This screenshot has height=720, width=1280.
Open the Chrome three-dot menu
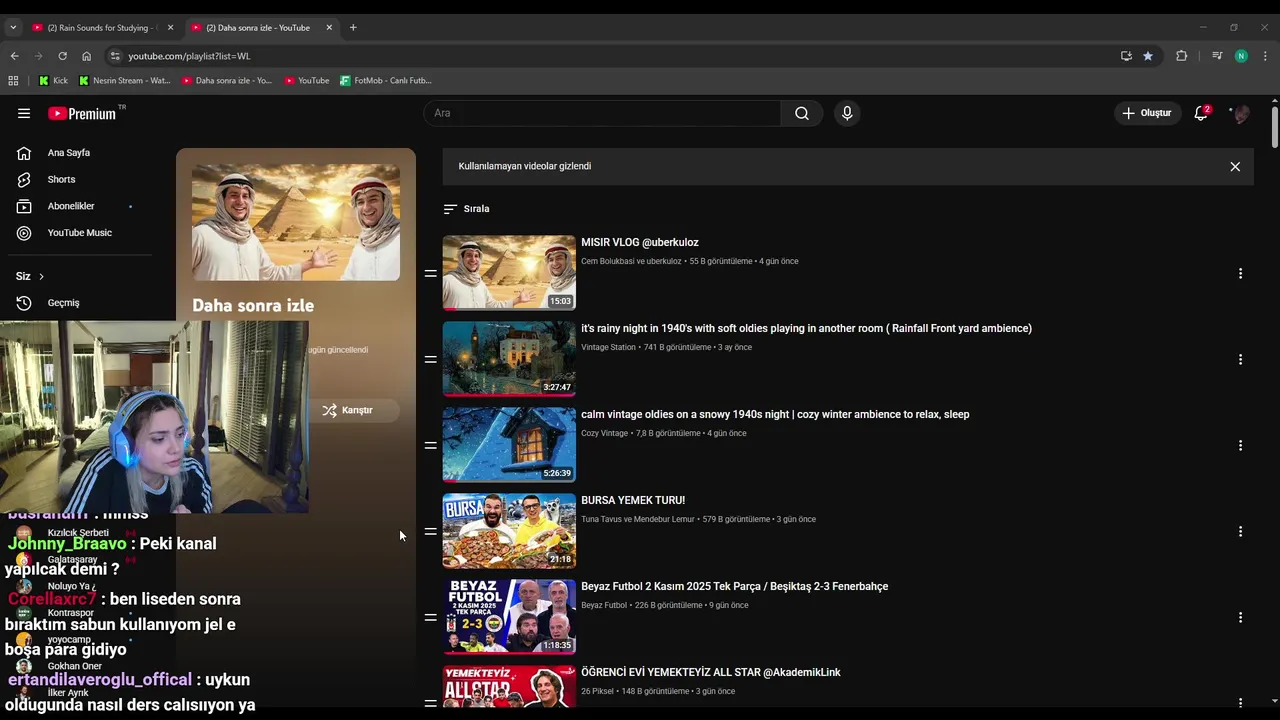coord(1265,56)
